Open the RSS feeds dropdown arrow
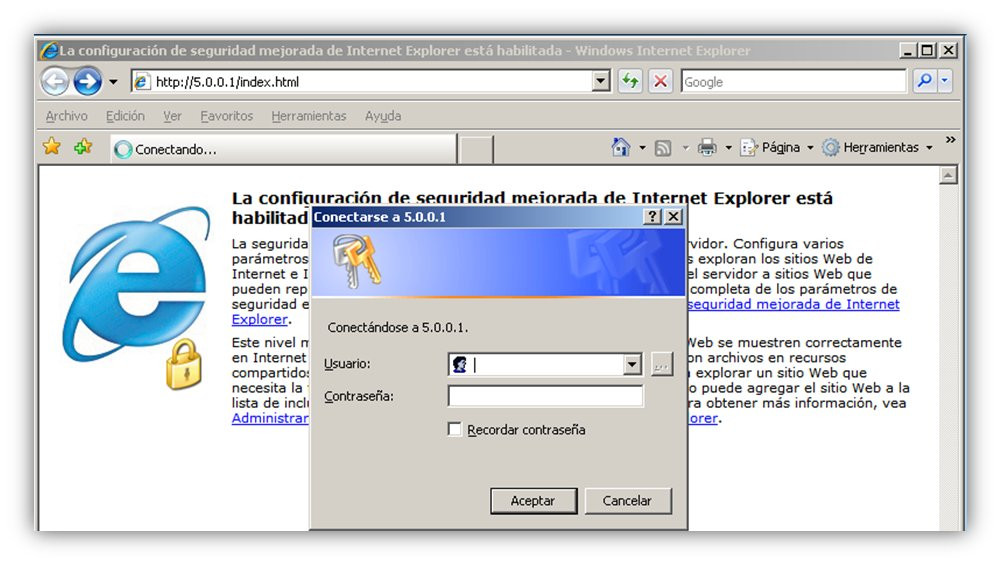This screenshot has height=565, width=1001. point(686,148)
